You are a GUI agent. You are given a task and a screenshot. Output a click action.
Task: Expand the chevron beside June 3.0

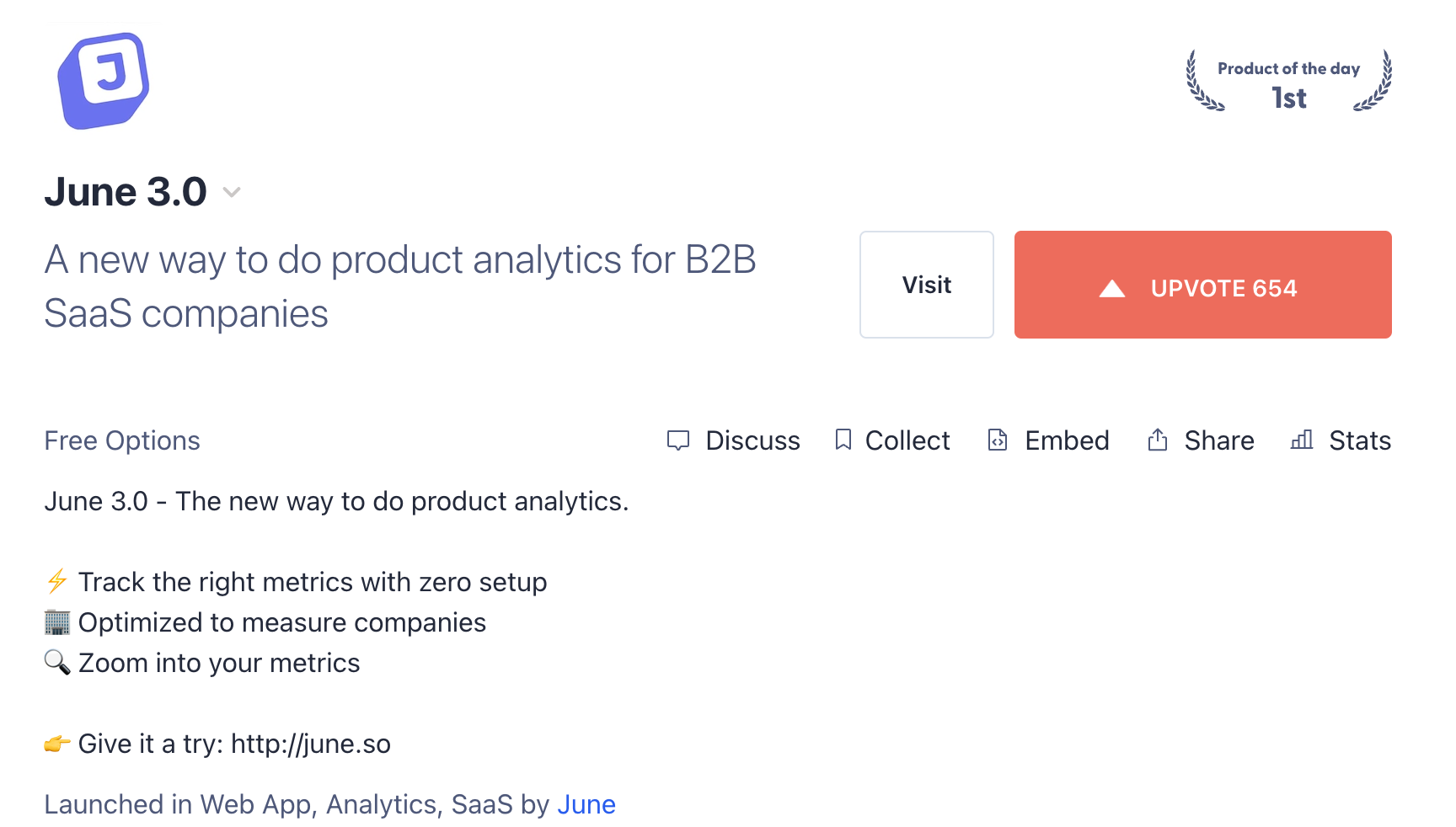point(232,193)
